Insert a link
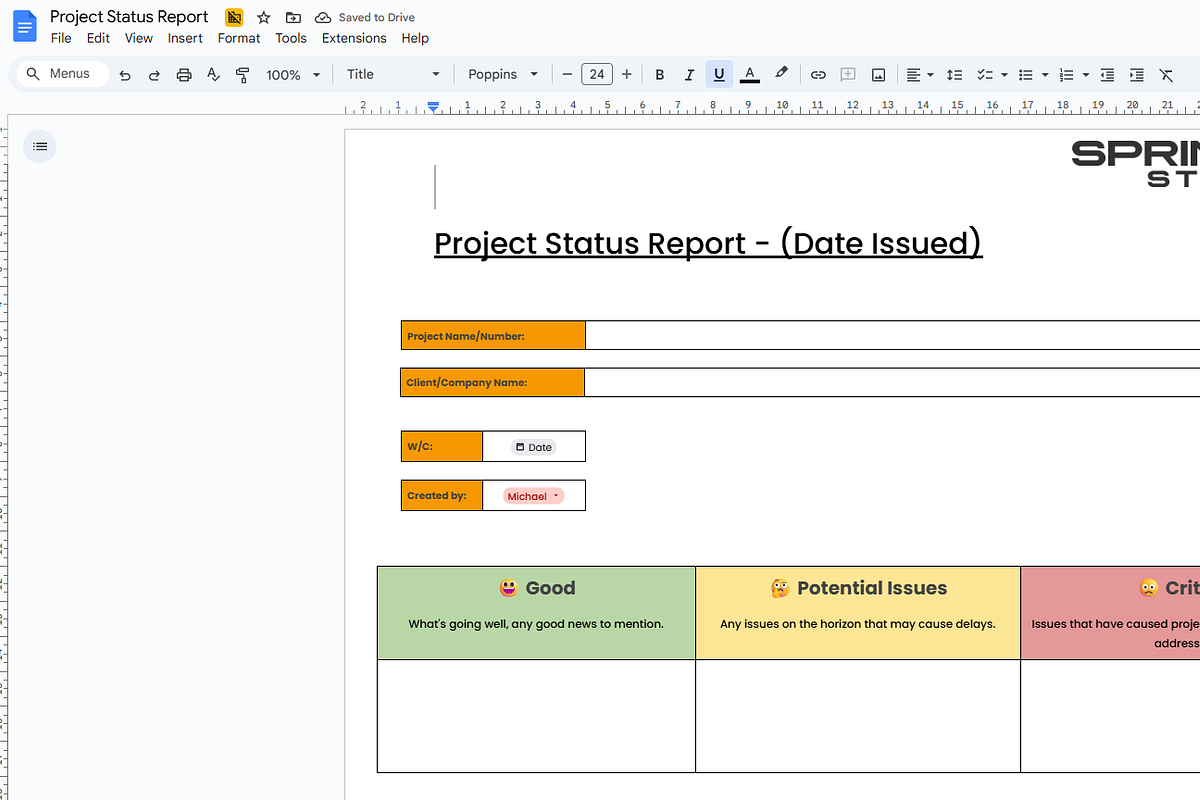This screenshot has width=1200, height=800. pyautogui.click(x=818, y=75)
